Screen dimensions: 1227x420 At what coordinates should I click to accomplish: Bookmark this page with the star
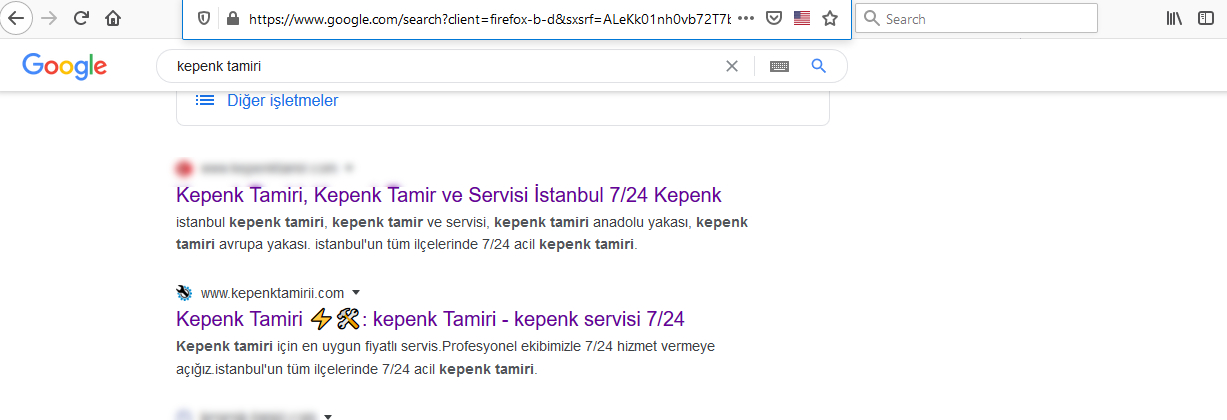829,18
